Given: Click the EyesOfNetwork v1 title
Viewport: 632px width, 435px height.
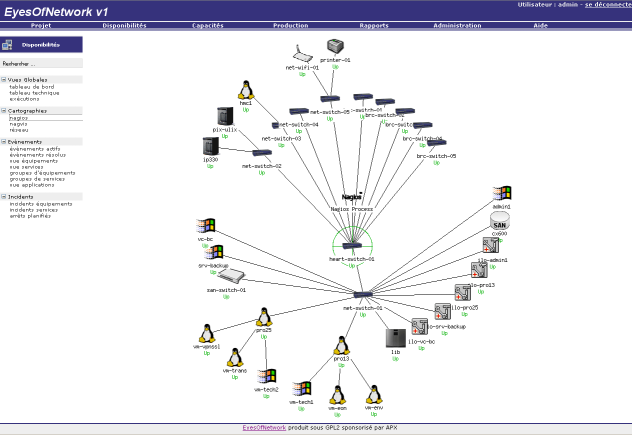Looking at the screenshot, I should (56, 12).
